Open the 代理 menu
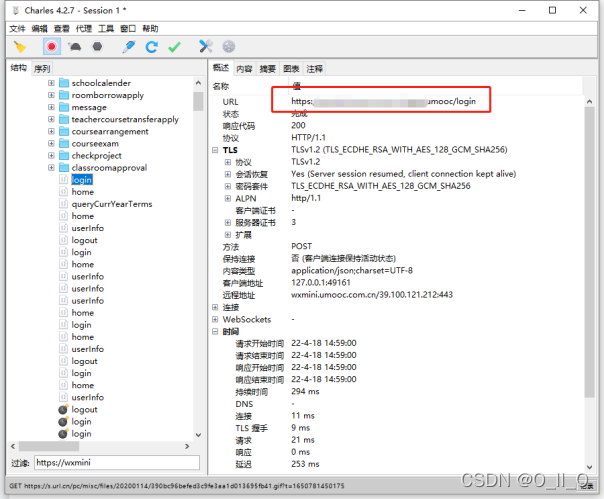Image resolution: width=604 pixels, height=499 pixels. pos(84,29)
